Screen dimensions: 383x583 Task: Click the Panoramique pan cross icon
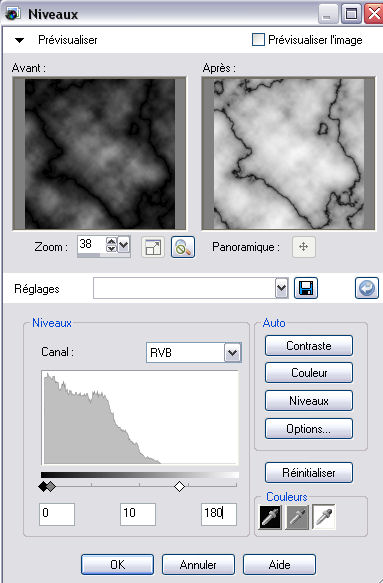303,247
